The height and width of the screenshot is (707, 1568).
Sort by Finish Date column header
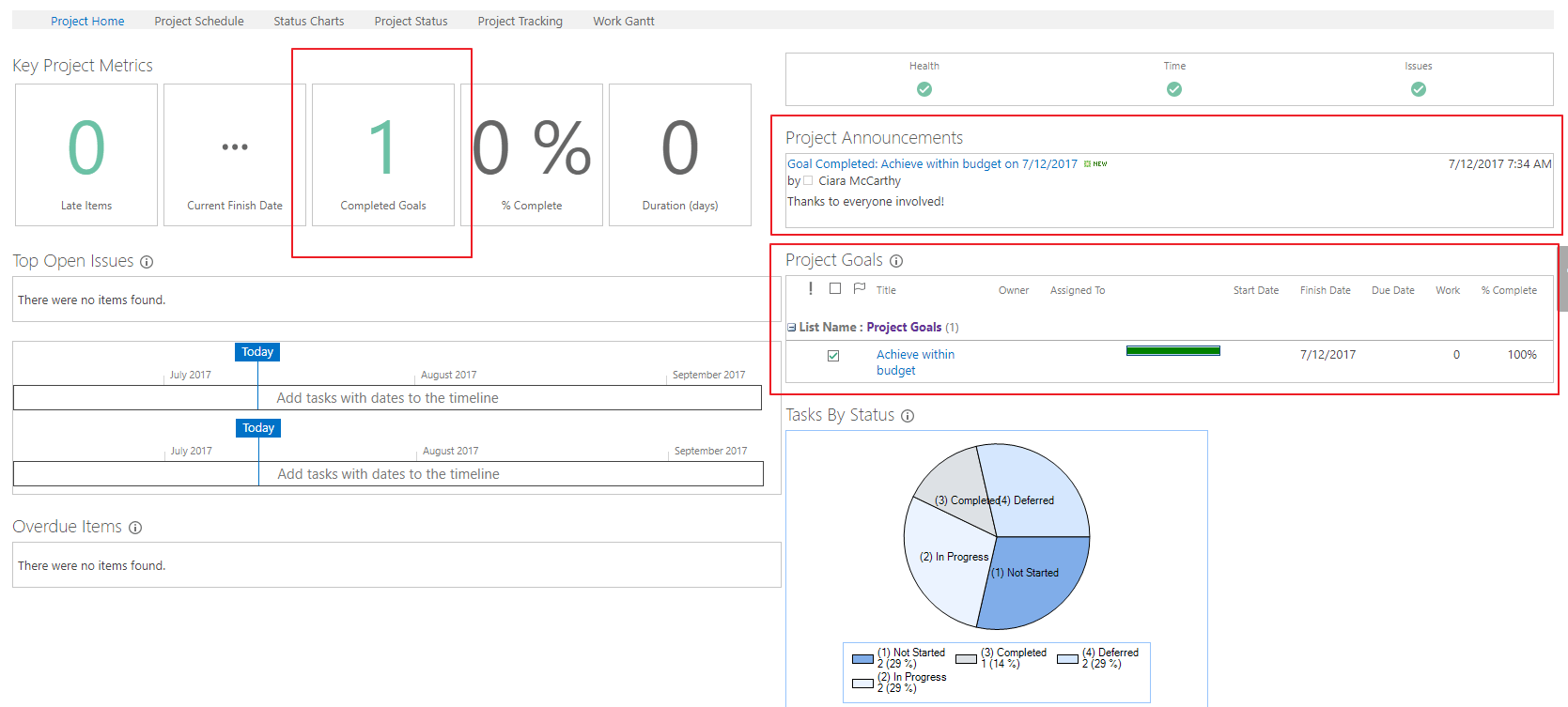point(1326,290)
